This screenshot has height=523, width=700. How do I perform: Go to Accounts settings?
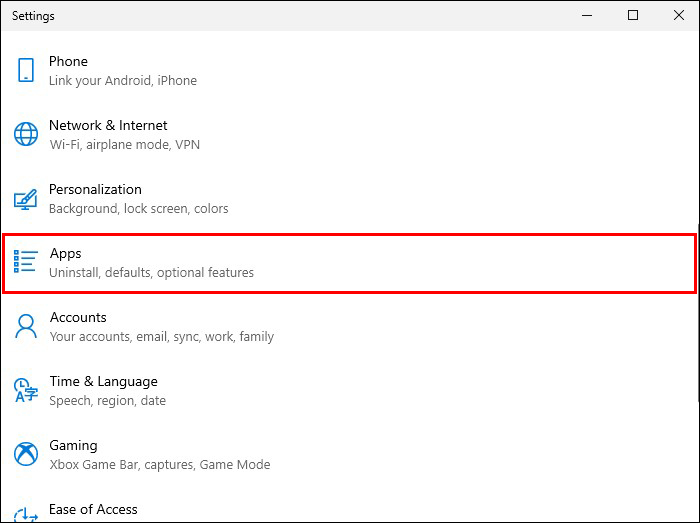tap(78, 318)
